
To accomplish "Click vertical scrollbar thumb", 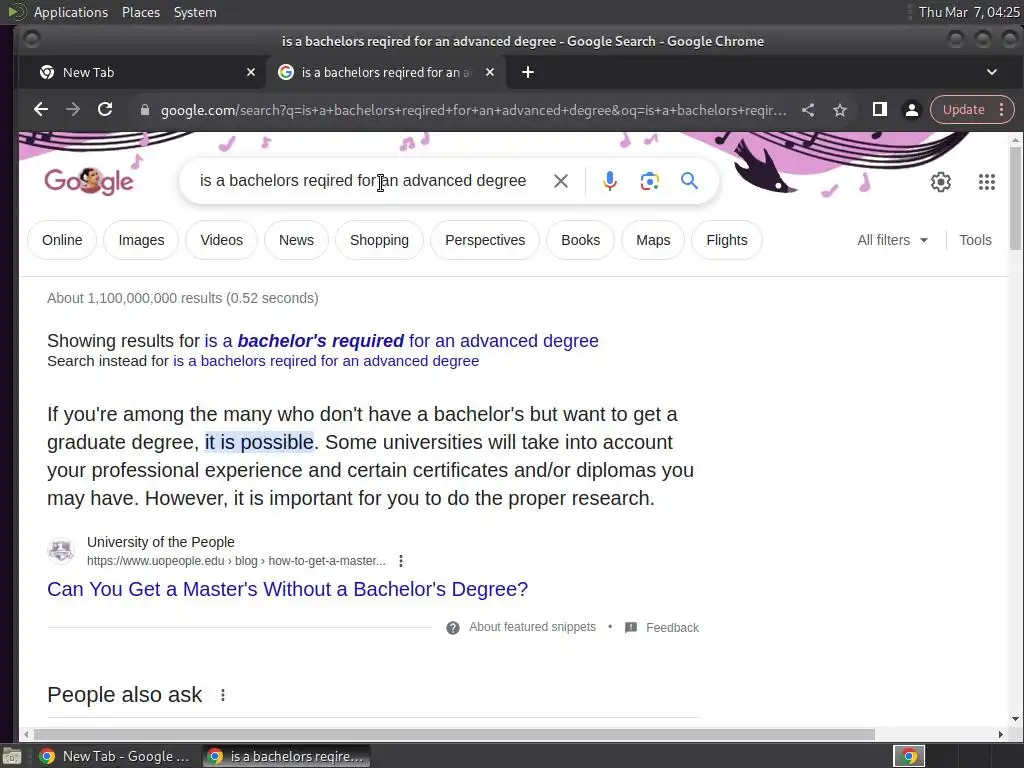I will [x=1015, y=198].
